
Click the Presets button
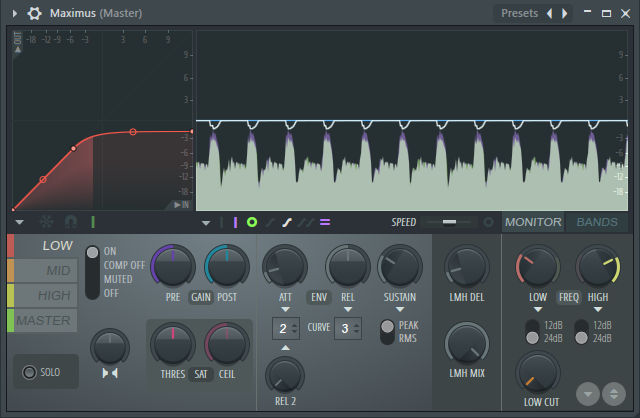pyautogui.click(x=519, y=13)
